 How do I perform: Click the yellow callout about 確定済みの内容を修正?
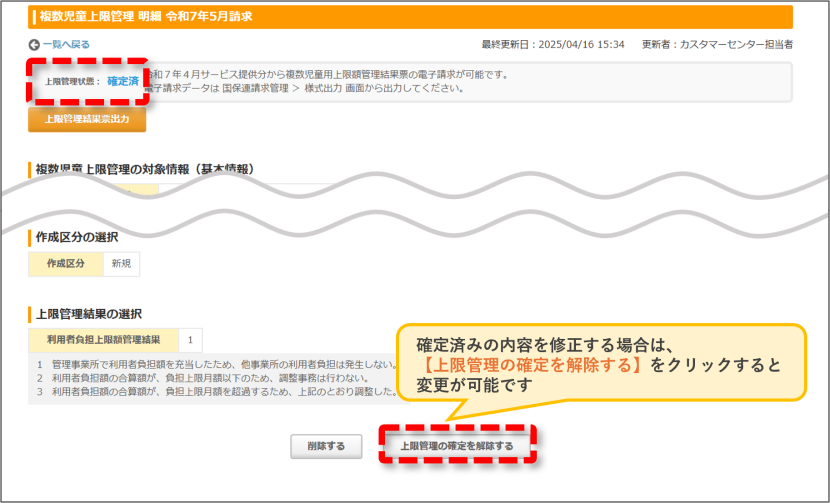601,364
